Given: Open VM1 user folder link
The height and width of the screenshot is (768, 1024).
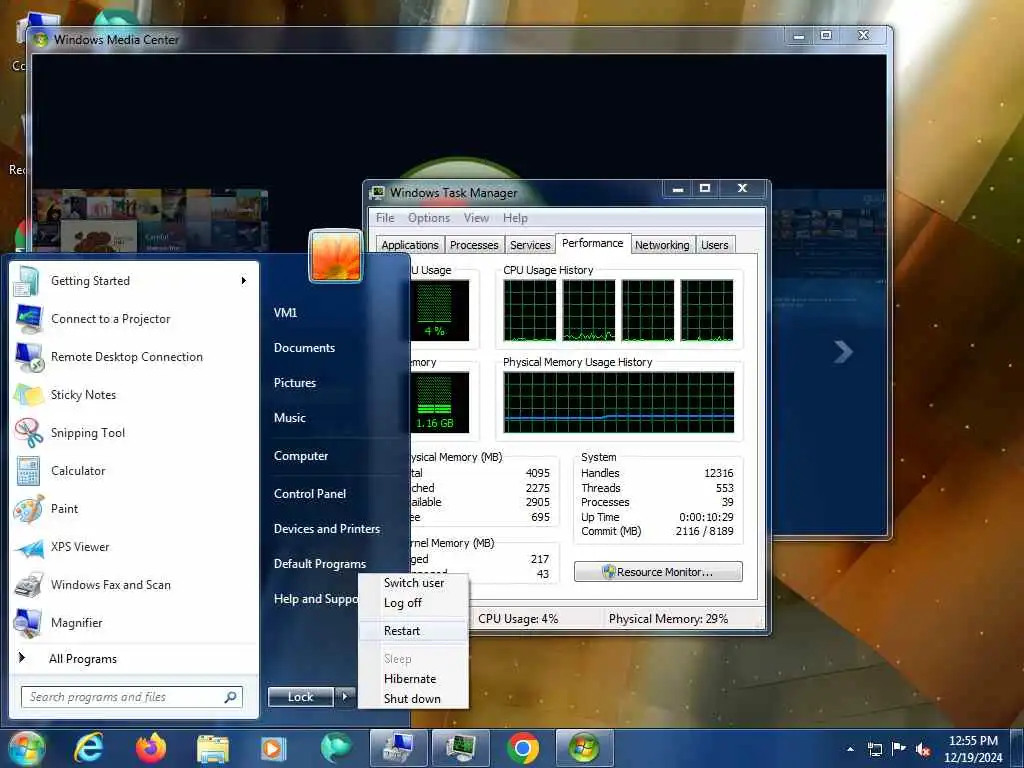Looking at the screenshot, I should [x=285, y=313].
